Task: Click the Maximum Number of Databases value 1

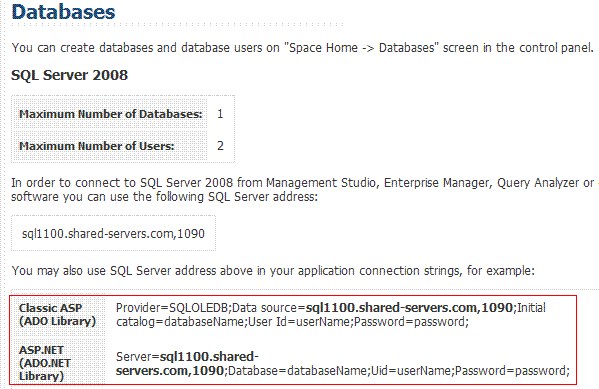Action: (220, 114)
